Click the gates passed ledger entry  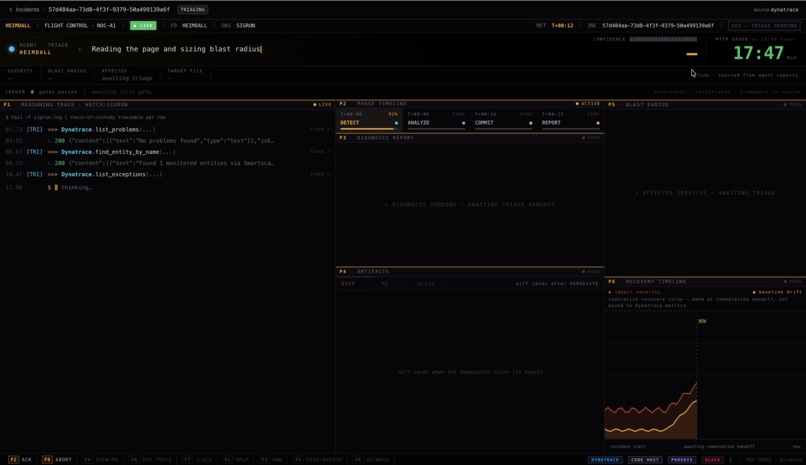(53, 92)
